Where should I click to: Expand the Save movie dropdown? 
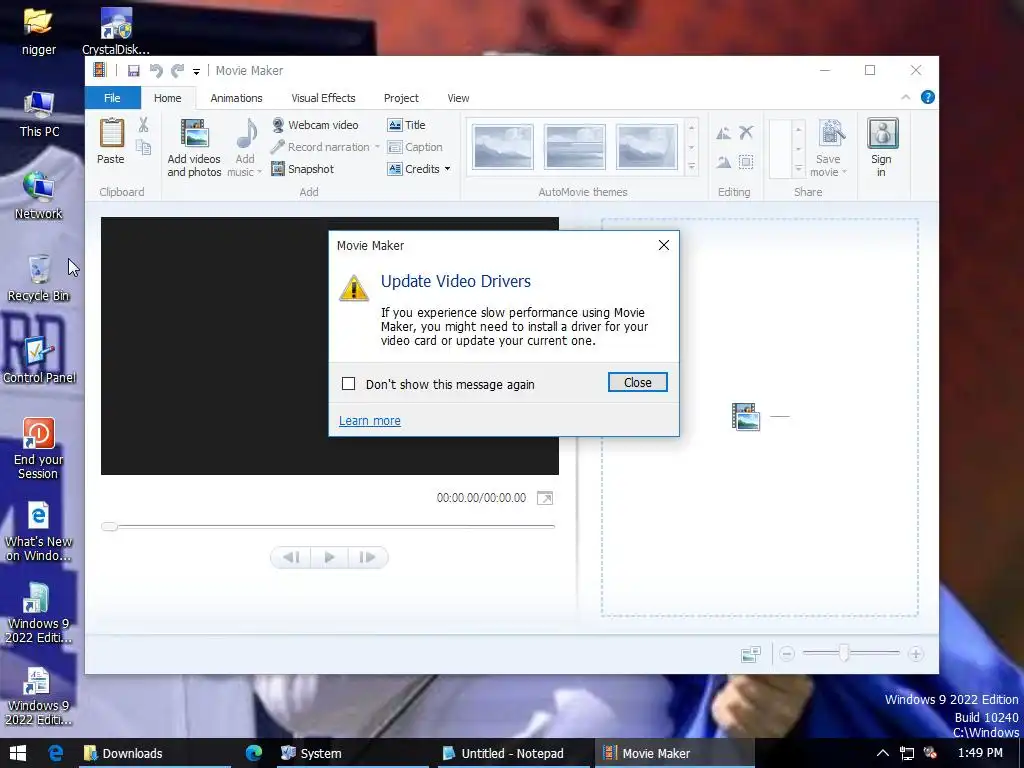(x=844, y=172)
